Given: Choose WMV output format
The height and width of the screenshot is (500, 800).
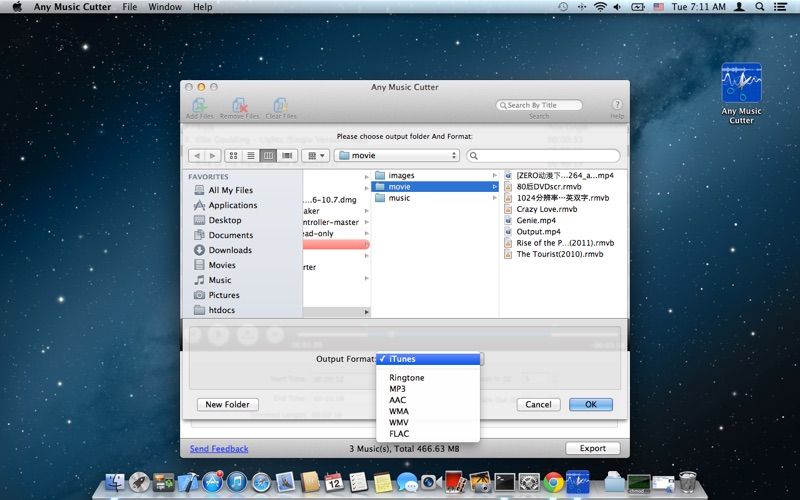Looking at the screenshot, I should [428, 422].
